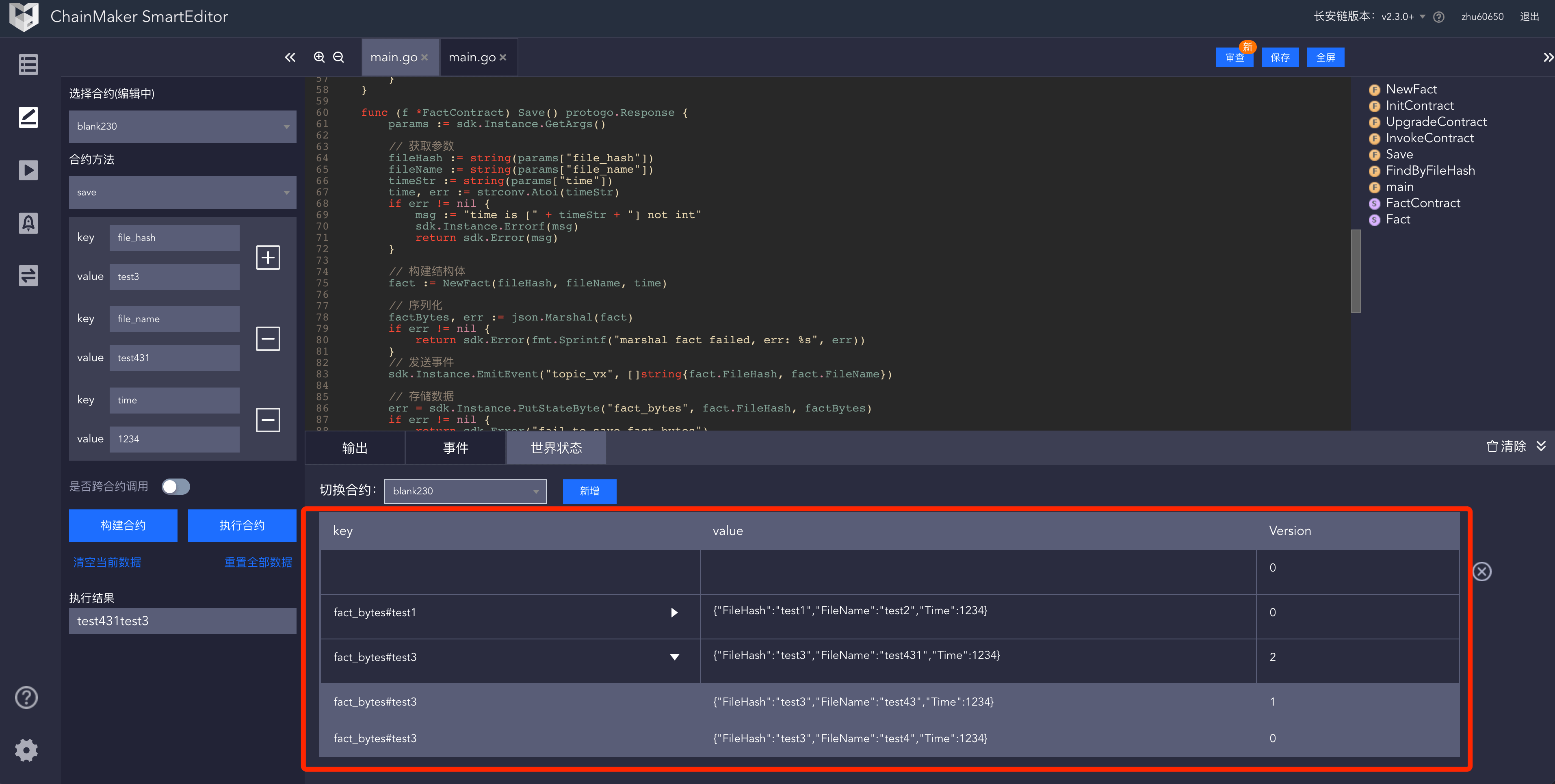Screen dimensions: 1555x784
Task: Remove the file_name parameter with minus icon
Action: click(268, 339)
